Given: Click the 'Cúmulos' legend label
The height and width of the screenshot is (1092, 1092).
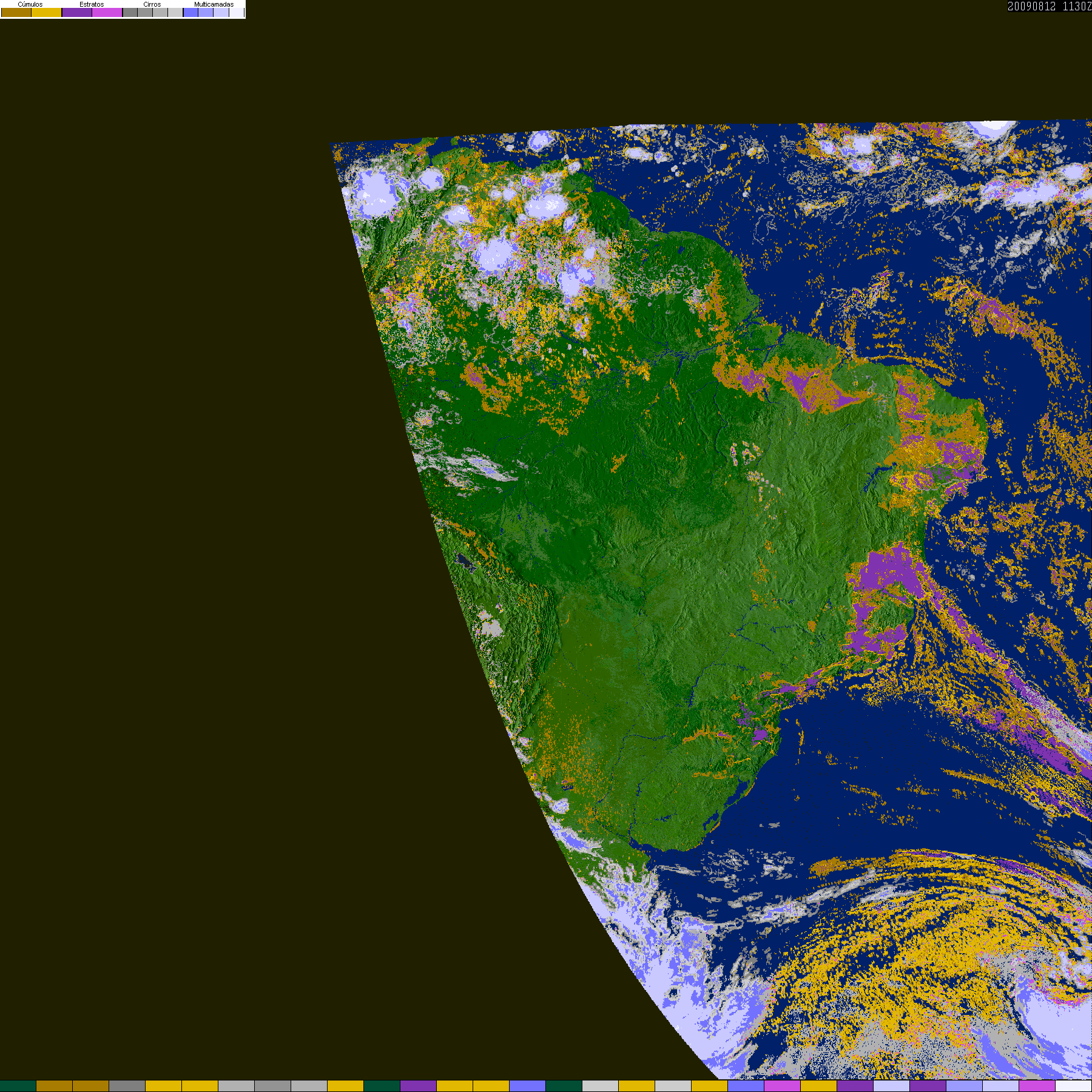Looking at the screenshot, I should coord(30,4).
